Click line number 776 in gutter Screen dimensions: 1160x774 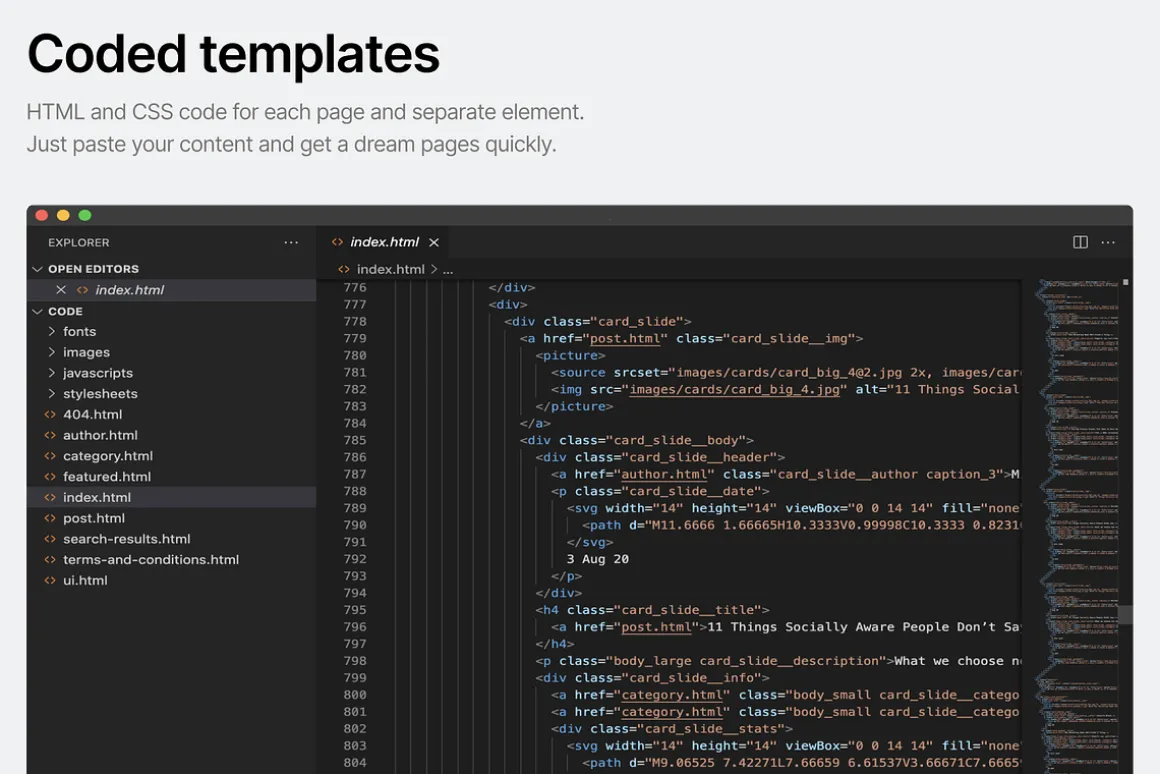click(x=355, y=287)
